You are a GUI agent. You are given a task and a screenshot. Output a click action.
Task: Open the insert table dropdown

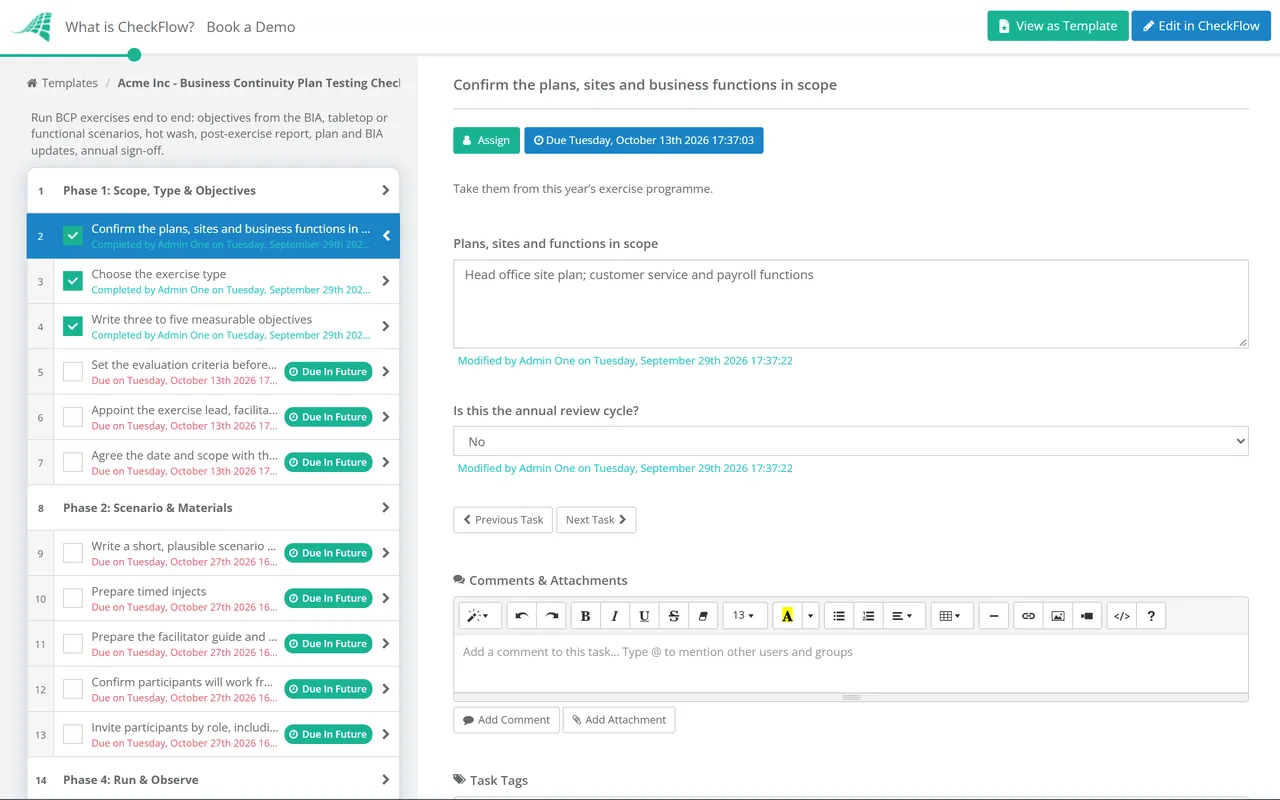[950, 616]
